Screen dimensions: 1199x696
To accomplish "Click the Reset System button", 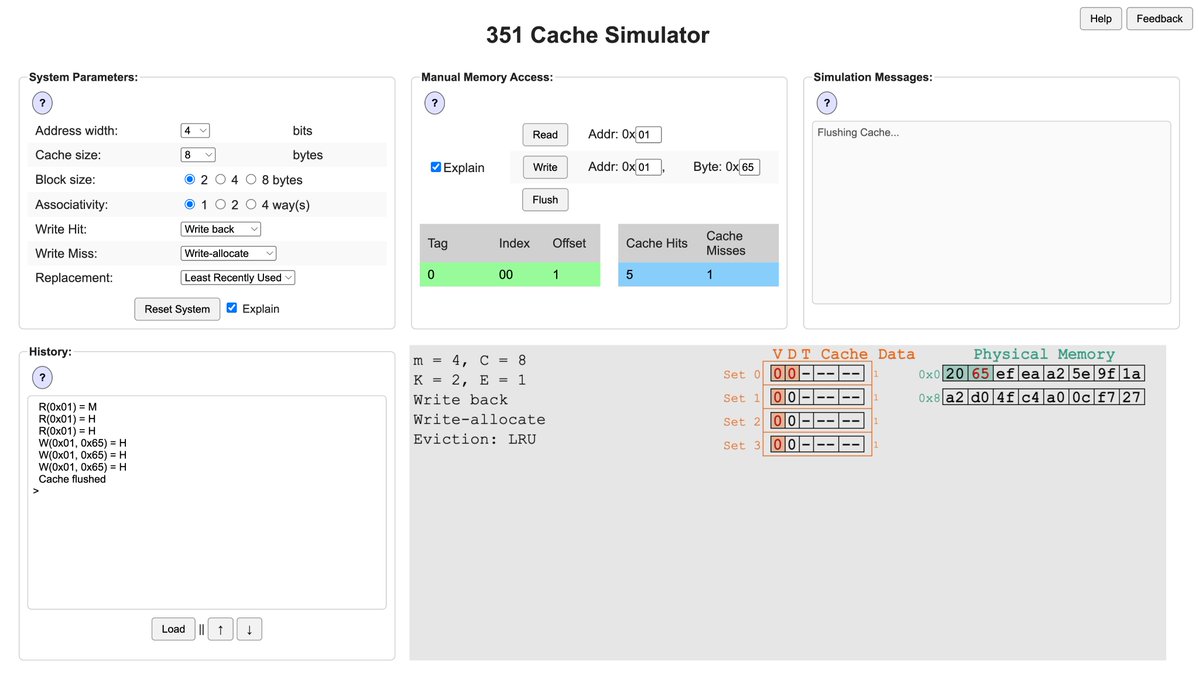I will tap(177, 309).
